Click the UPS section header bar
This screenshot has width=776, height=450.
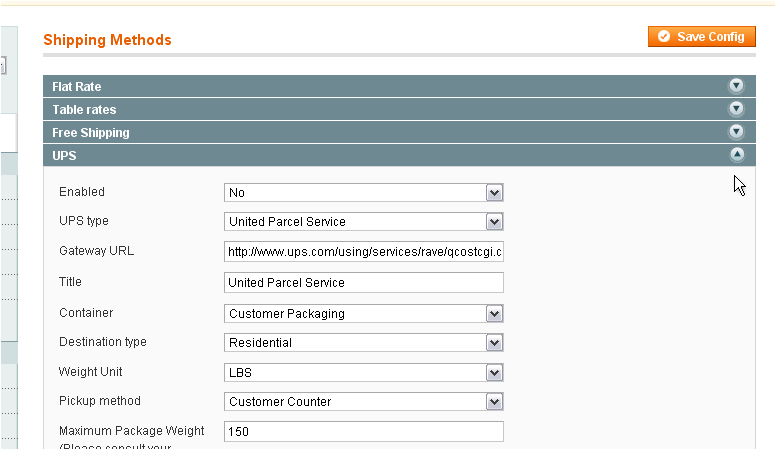[399, 155]
